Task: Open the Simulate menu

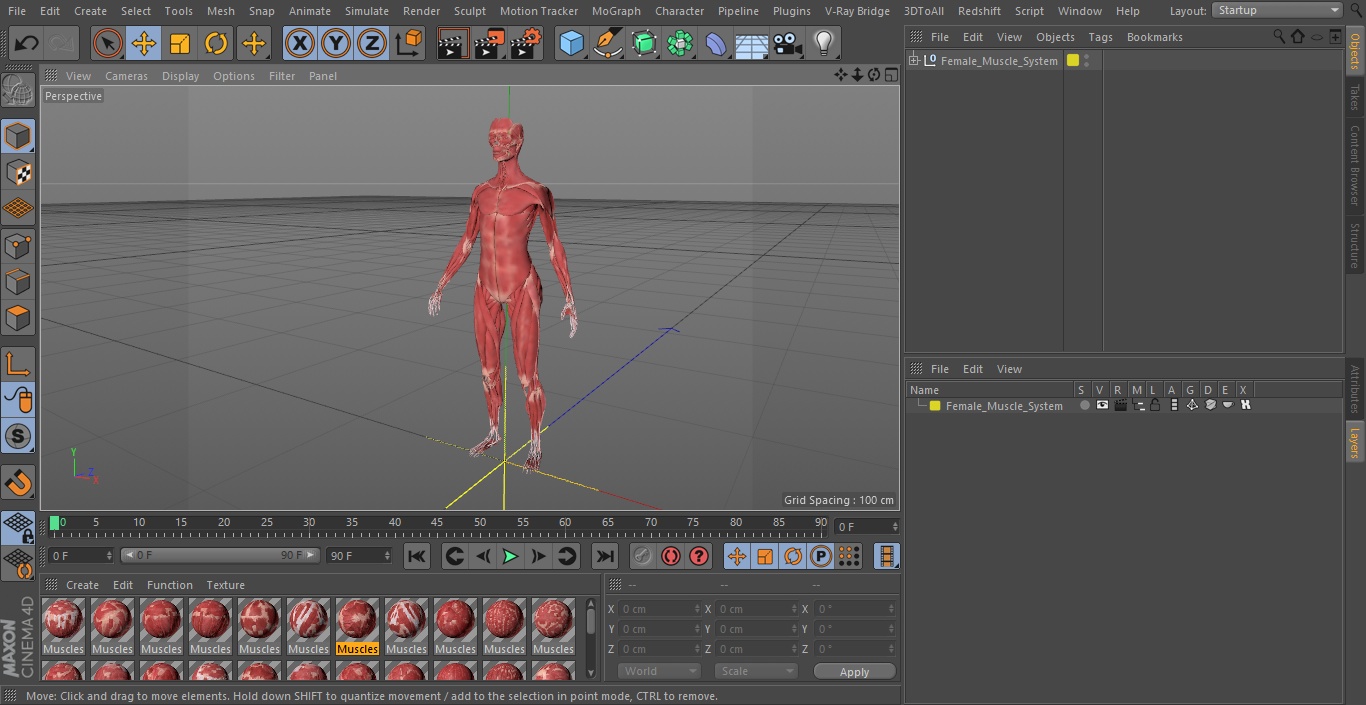Action: click(x=367, y=11)
